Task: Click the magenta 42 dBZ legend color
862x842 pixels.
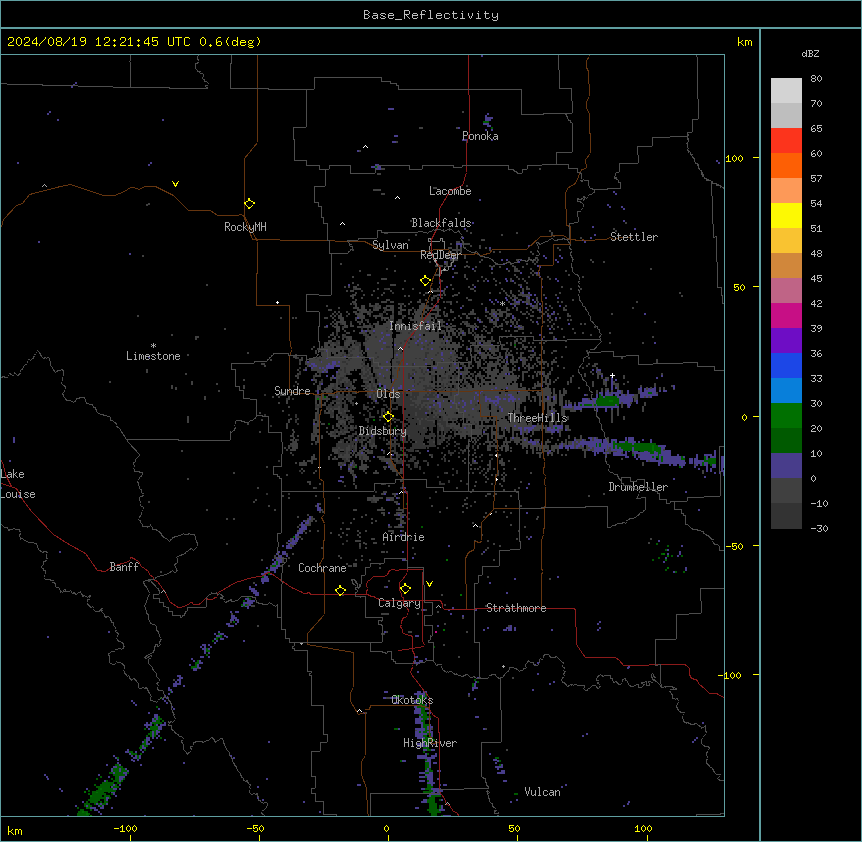Action: pyautogui.click(x=786, y=315)
